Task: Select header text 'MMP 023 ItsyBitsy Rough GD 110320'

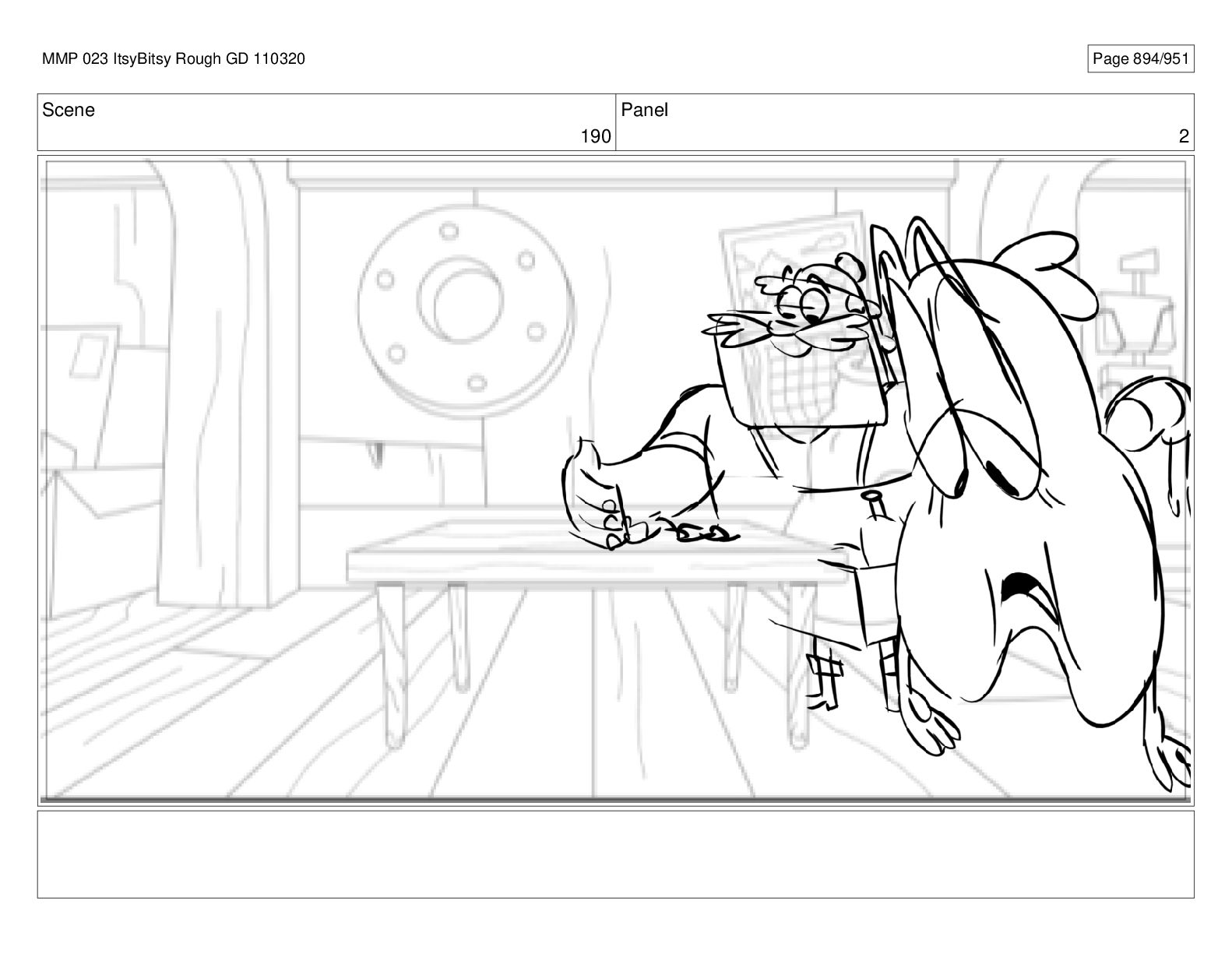Action: point(173,58)
